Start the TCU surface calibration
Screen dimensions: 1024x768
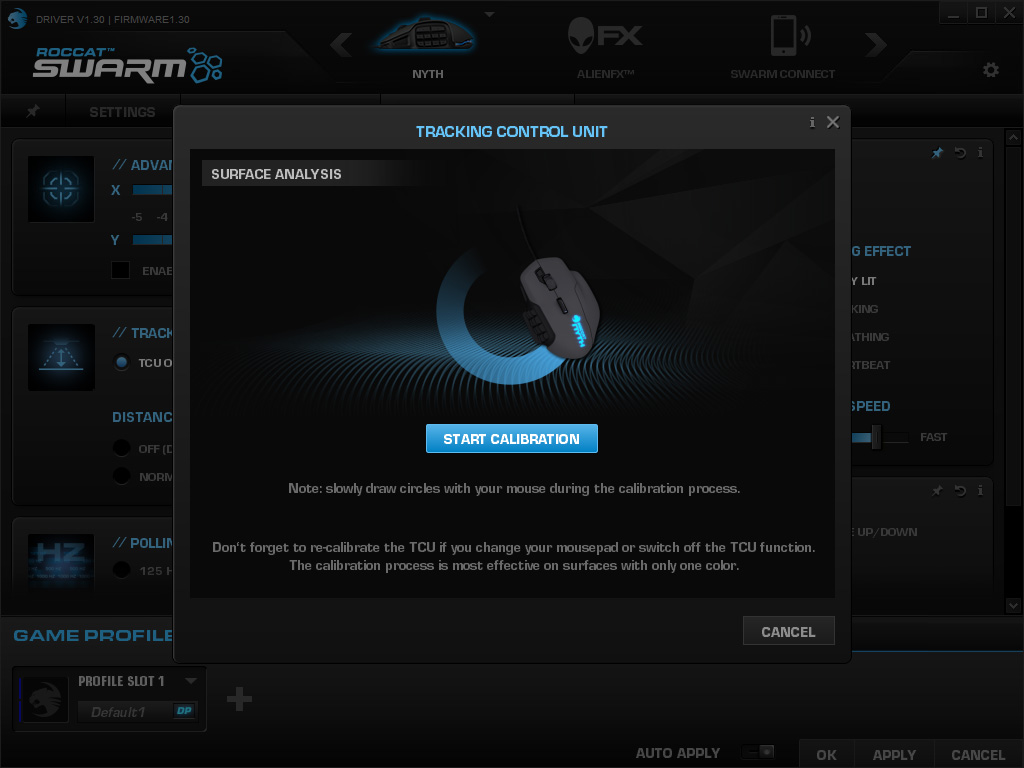pos(511,439)
